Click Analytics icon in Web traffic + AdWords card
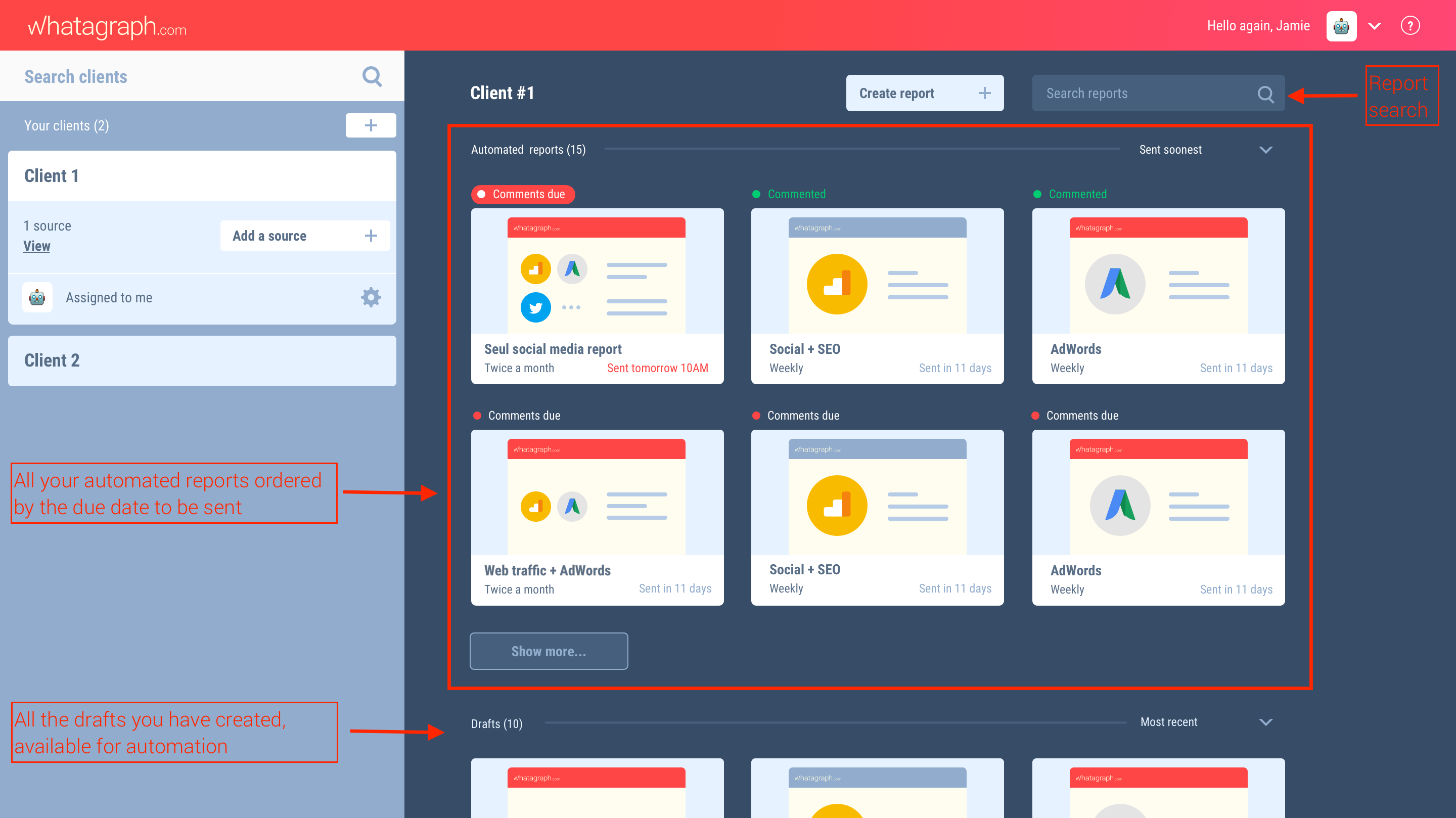The height and width of the screenshot is (818, 1456). [x=535, y=507]
